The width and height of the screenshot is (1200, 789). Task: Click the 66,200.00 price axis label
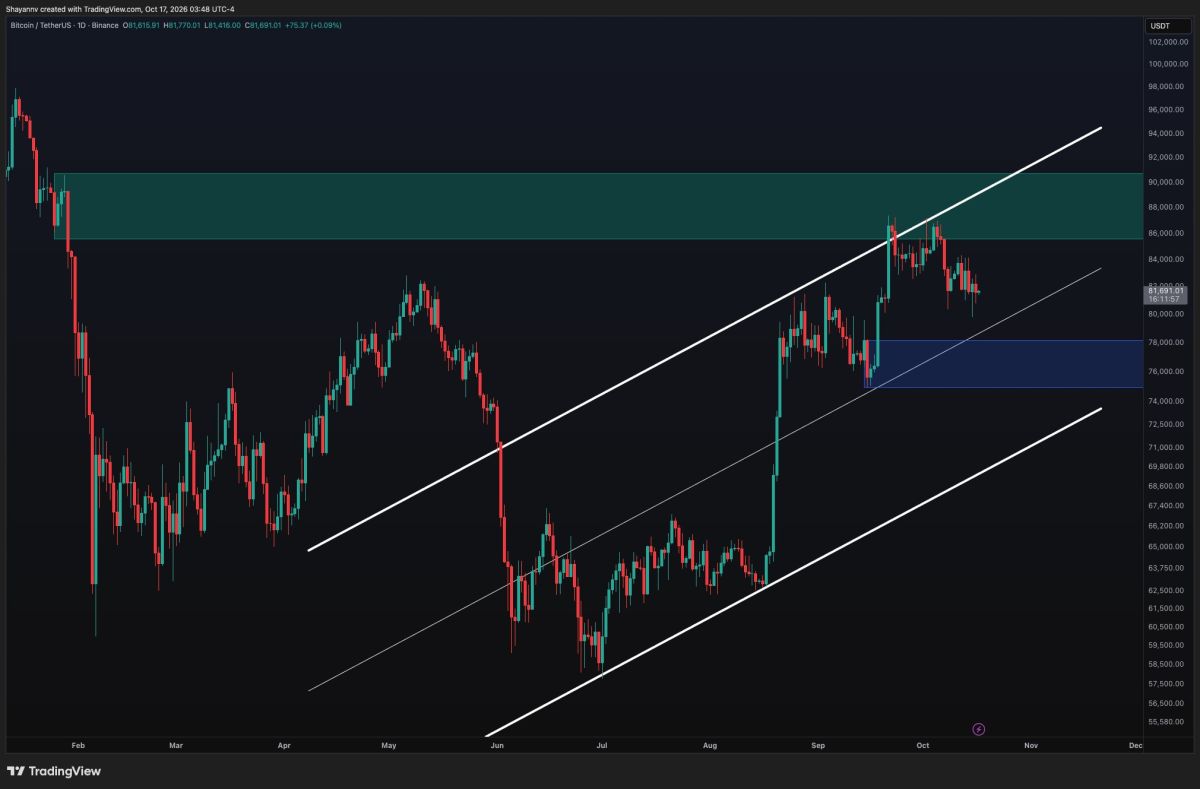(1167, 526)
